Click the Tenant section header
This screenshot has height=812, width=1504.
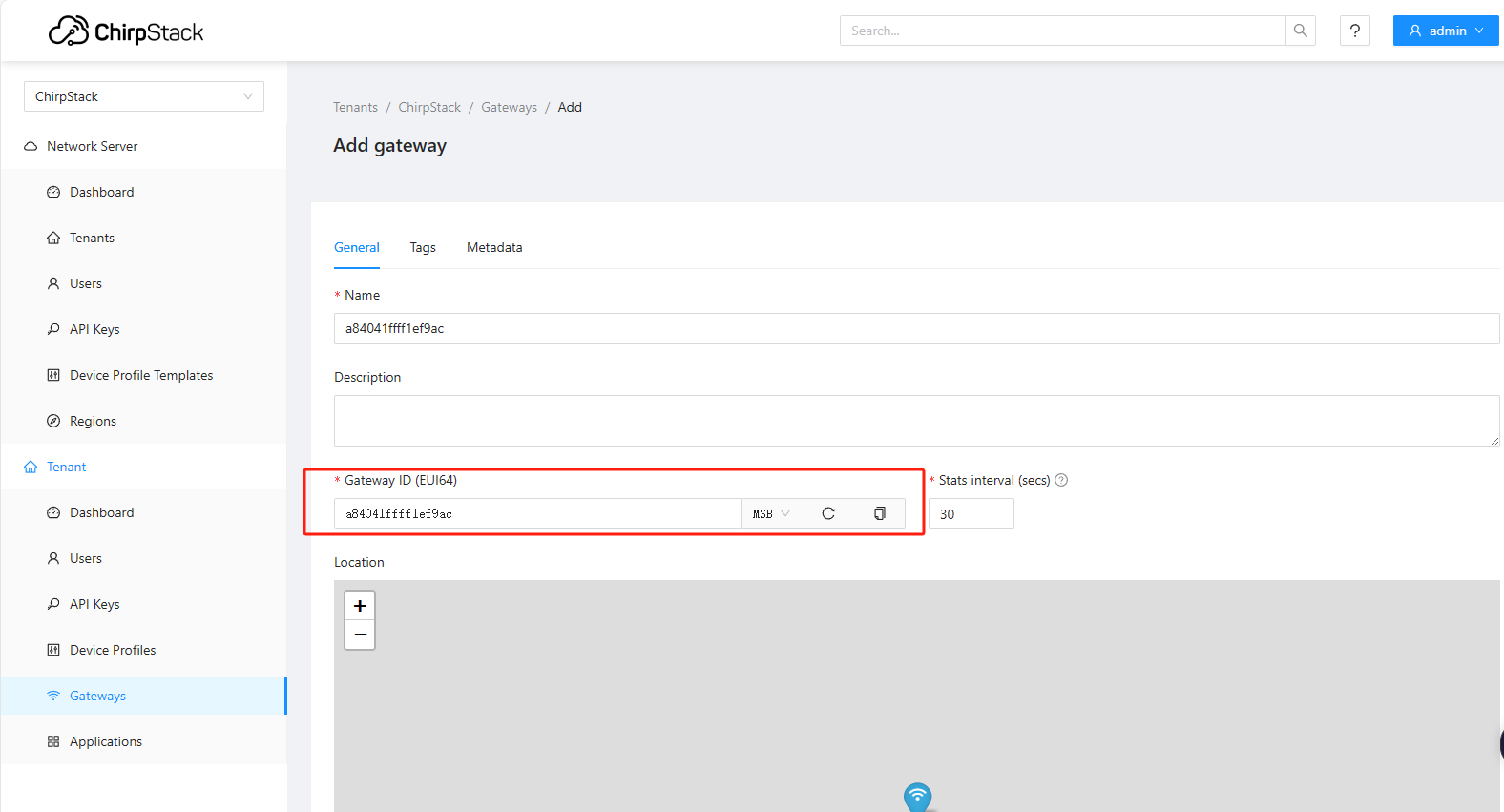pyautogui.click(x=143, y=467)
